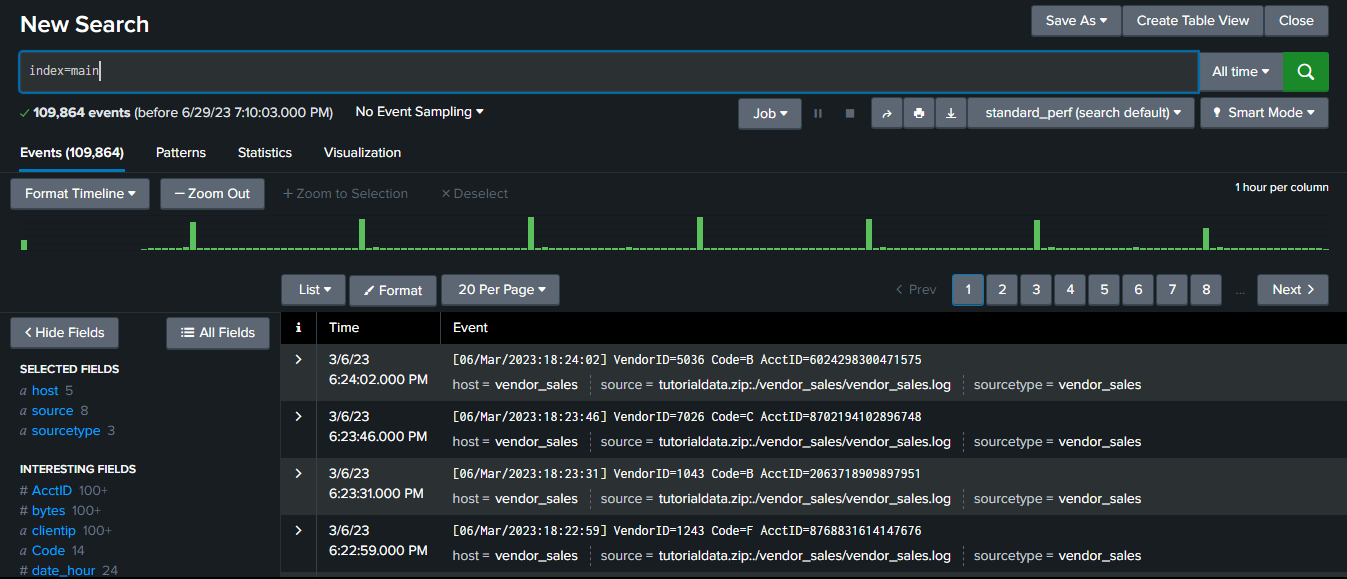
Task: Open the event info column header icon
Action: tap(298, 327)
